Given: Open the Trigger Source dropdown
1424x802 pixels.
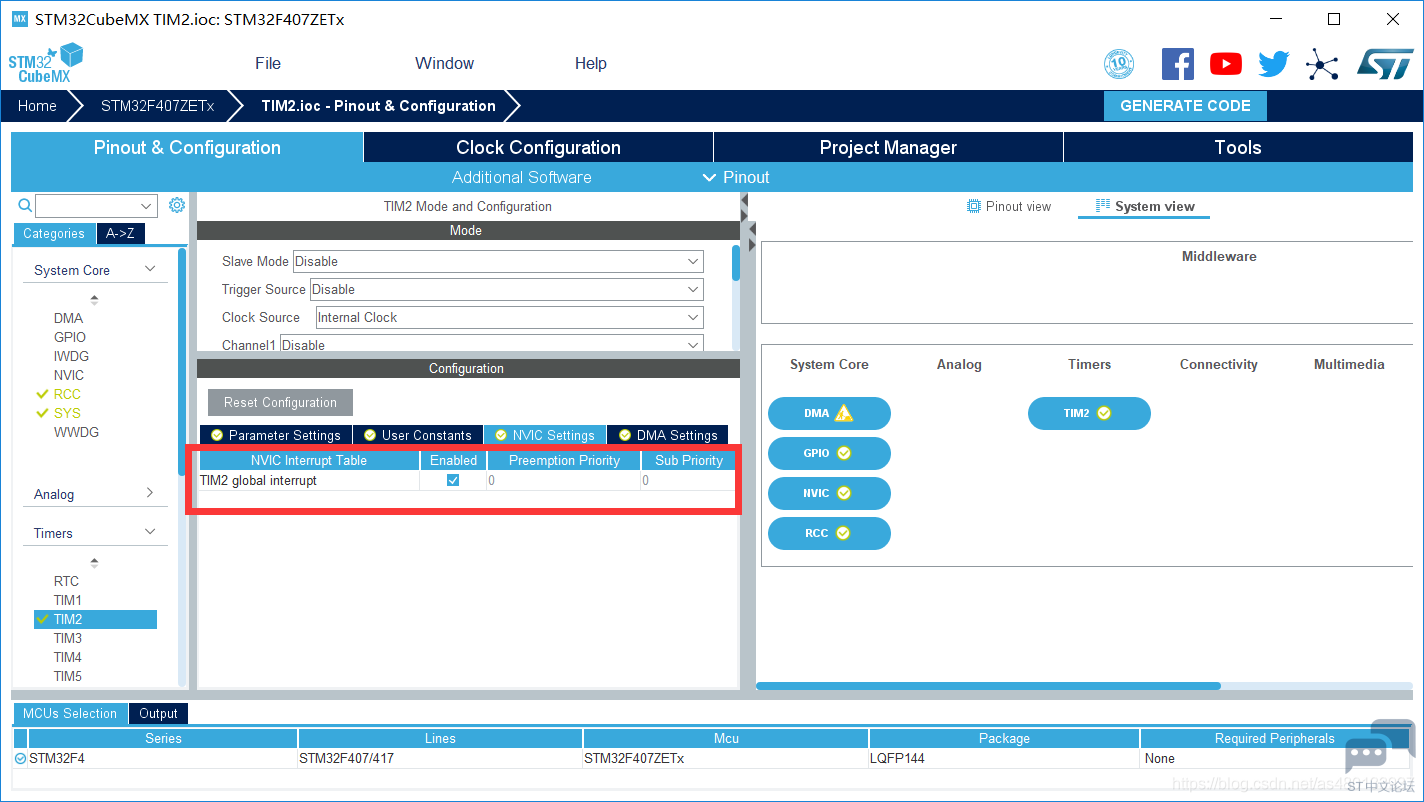Looking at the screenshot, I should click(506, 289).
